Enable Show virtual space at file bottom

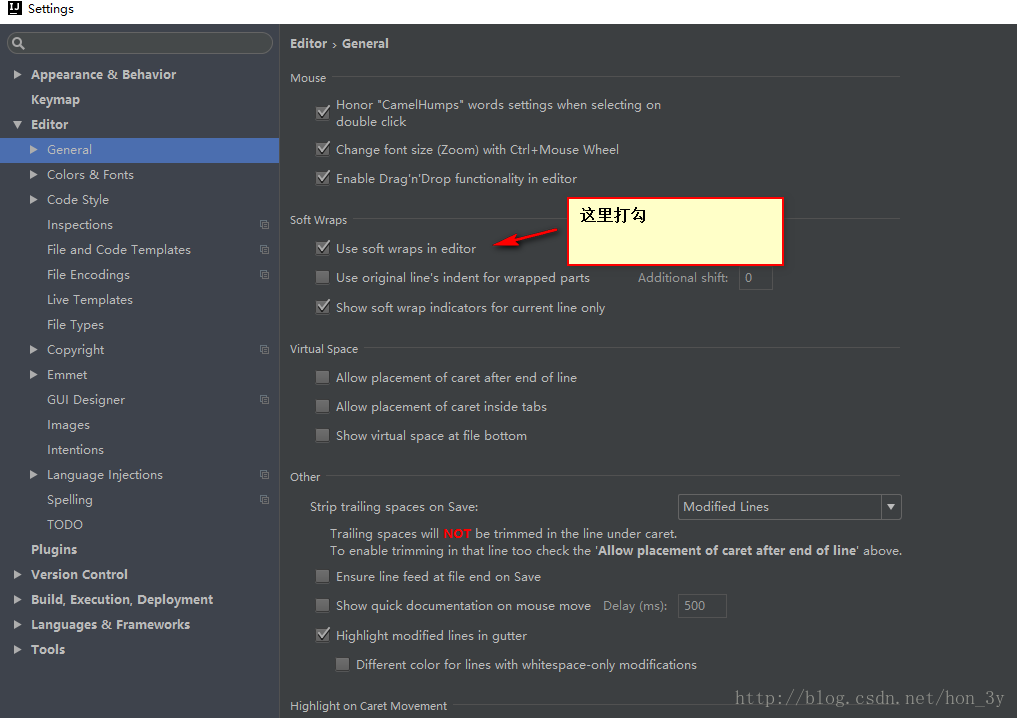click(x=322, y=436)
